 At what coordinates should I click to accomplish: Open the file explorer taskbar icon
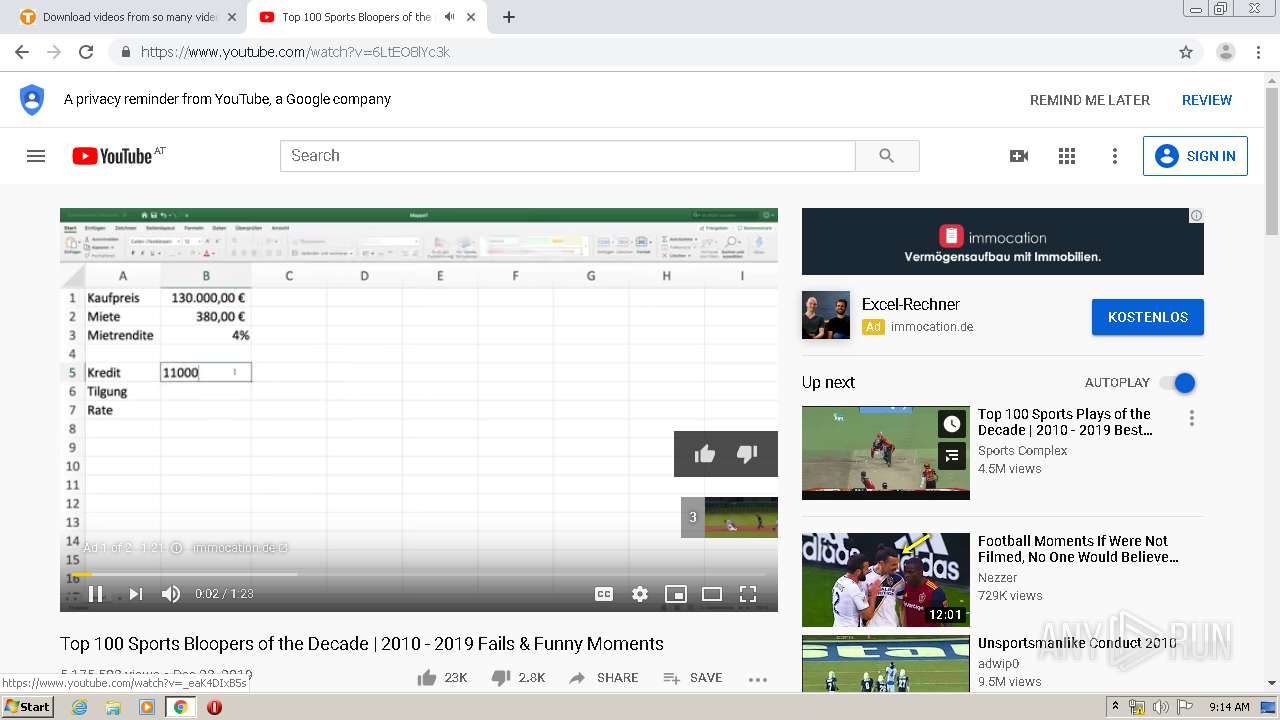(113, 707)
